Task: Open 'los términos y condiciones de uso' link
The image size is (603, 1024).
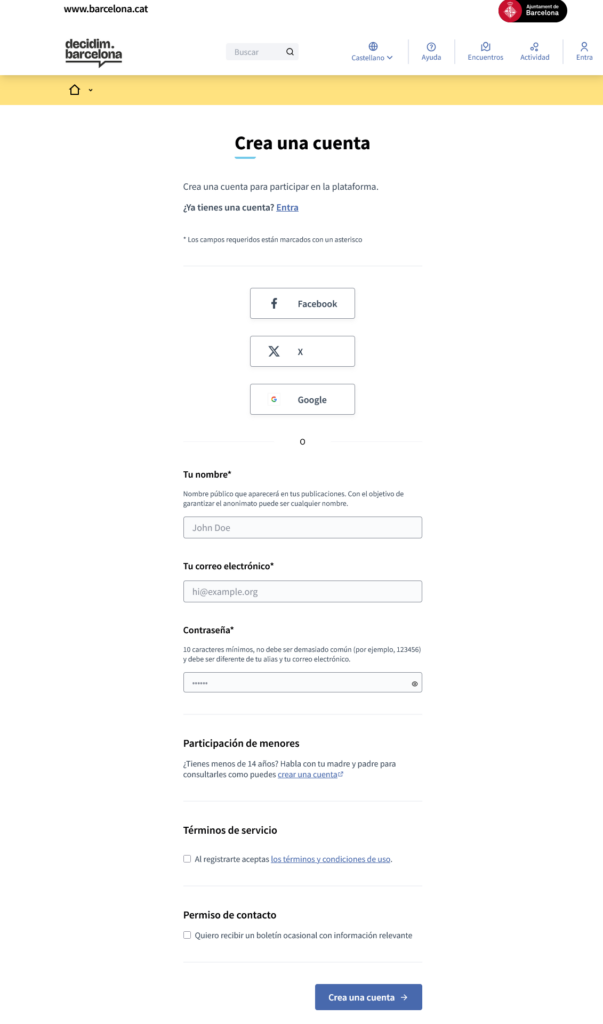Action: tap(330, 859)
